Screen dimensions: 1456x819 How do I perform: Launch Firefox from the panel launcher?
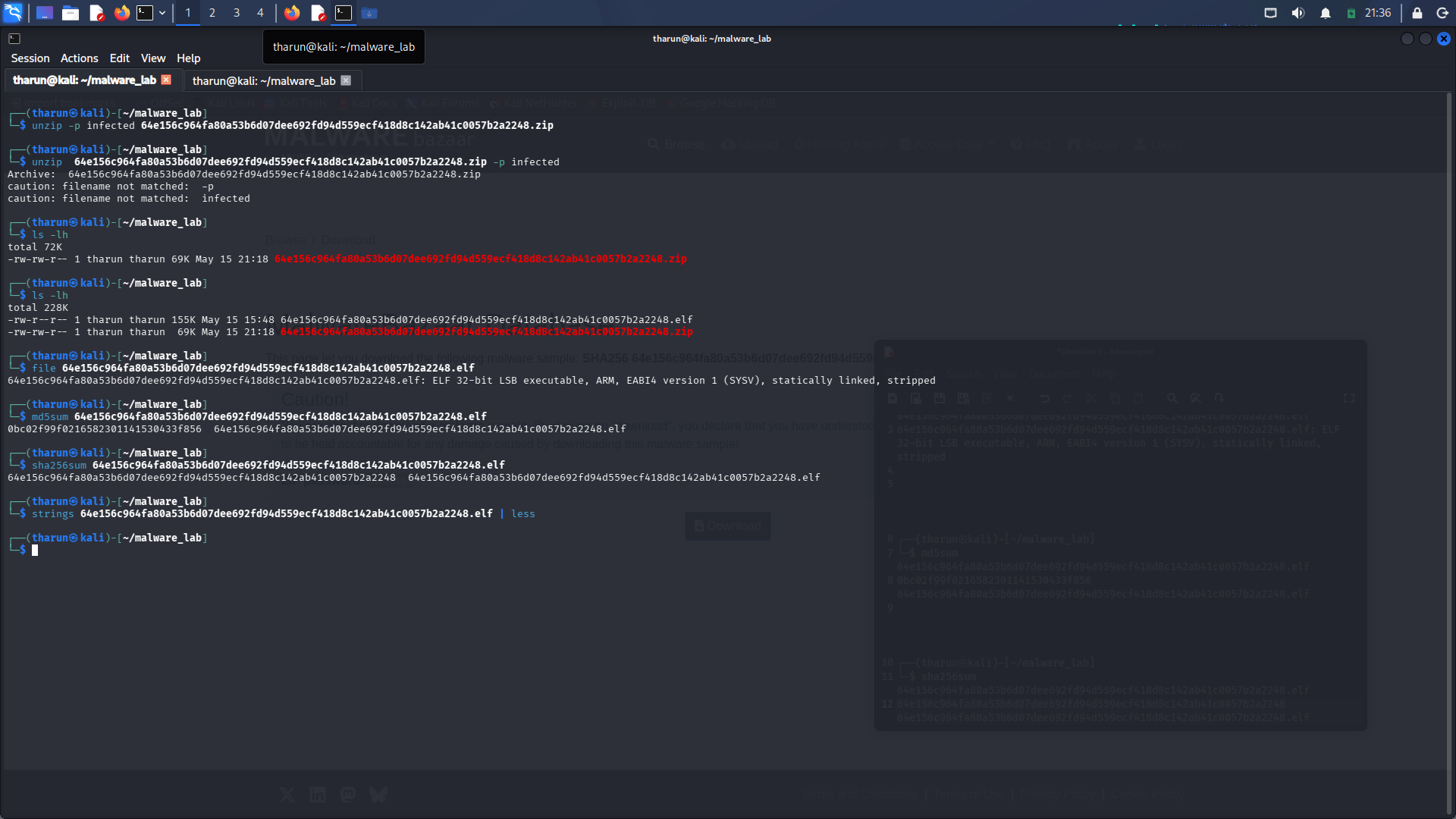(122, 13)
